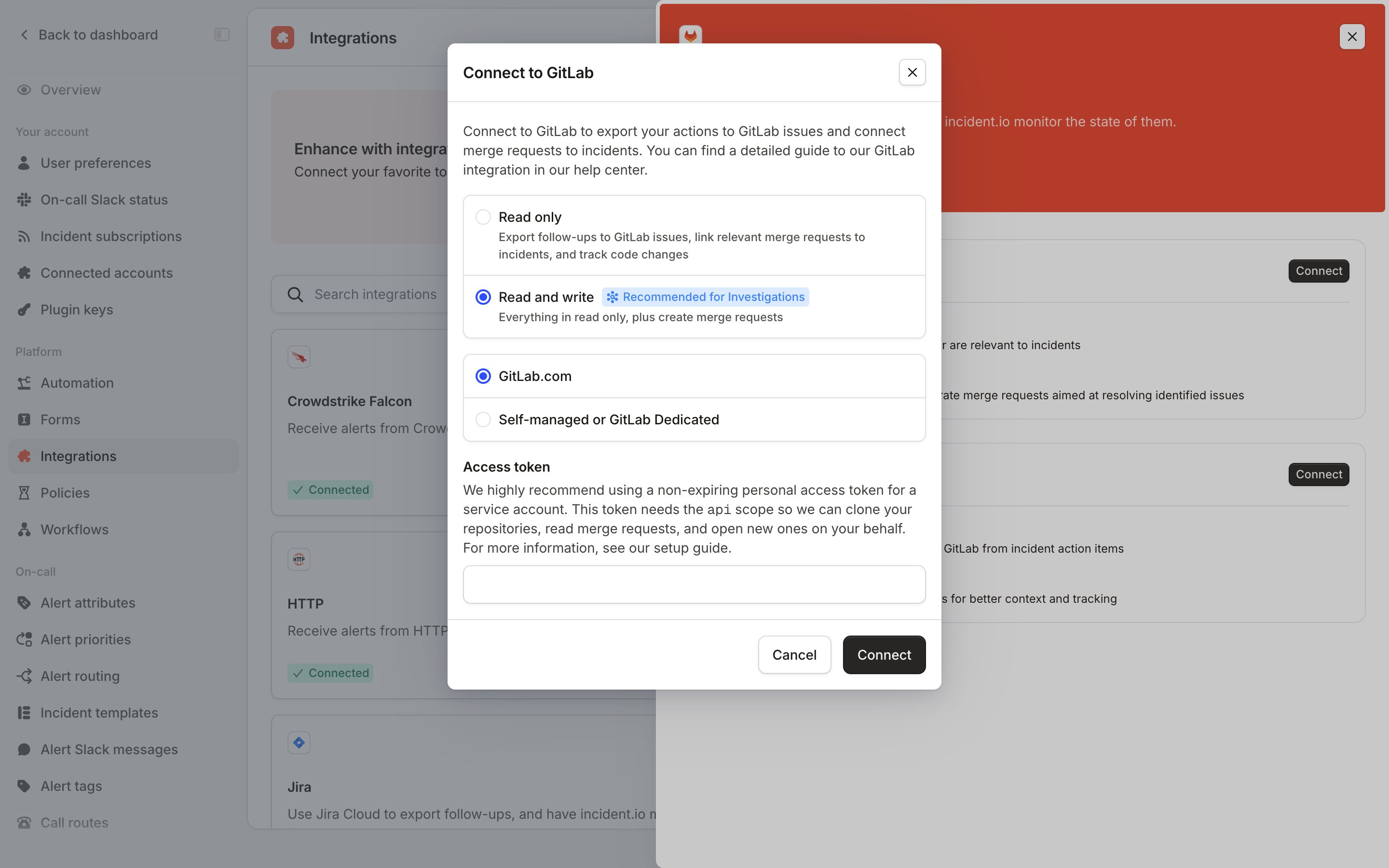Click the HTTP card title
Image resolution: width=1389 pixels, height=868 pixels.
(305, 604)
